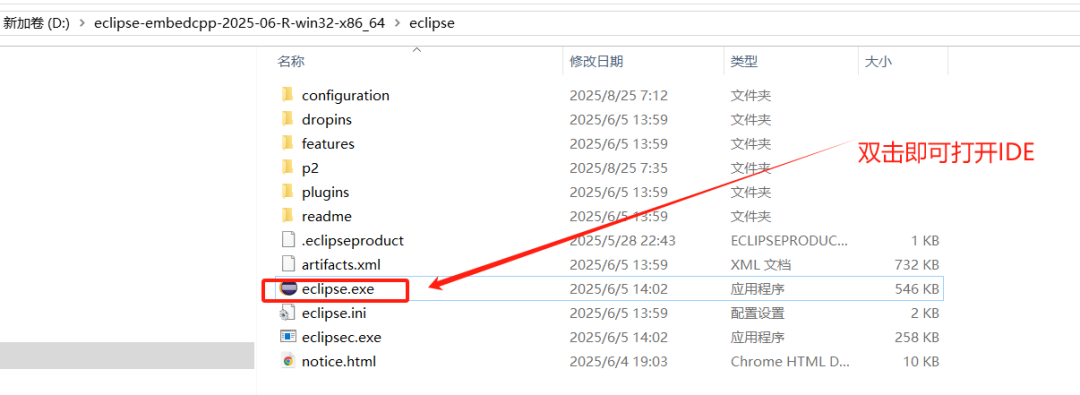Toggle sort arrow above 名称 column
Image resolution: width=1080 pixels, height=395 pixels.
point(417,50)
